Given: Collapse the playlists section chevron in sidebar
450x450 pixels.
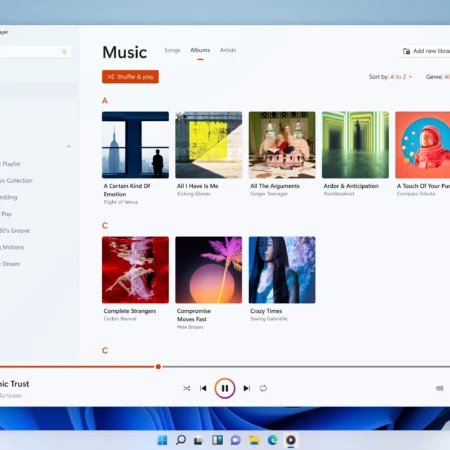Looking at the screenshot, I should pyautogui.click(x=69, y=146).
